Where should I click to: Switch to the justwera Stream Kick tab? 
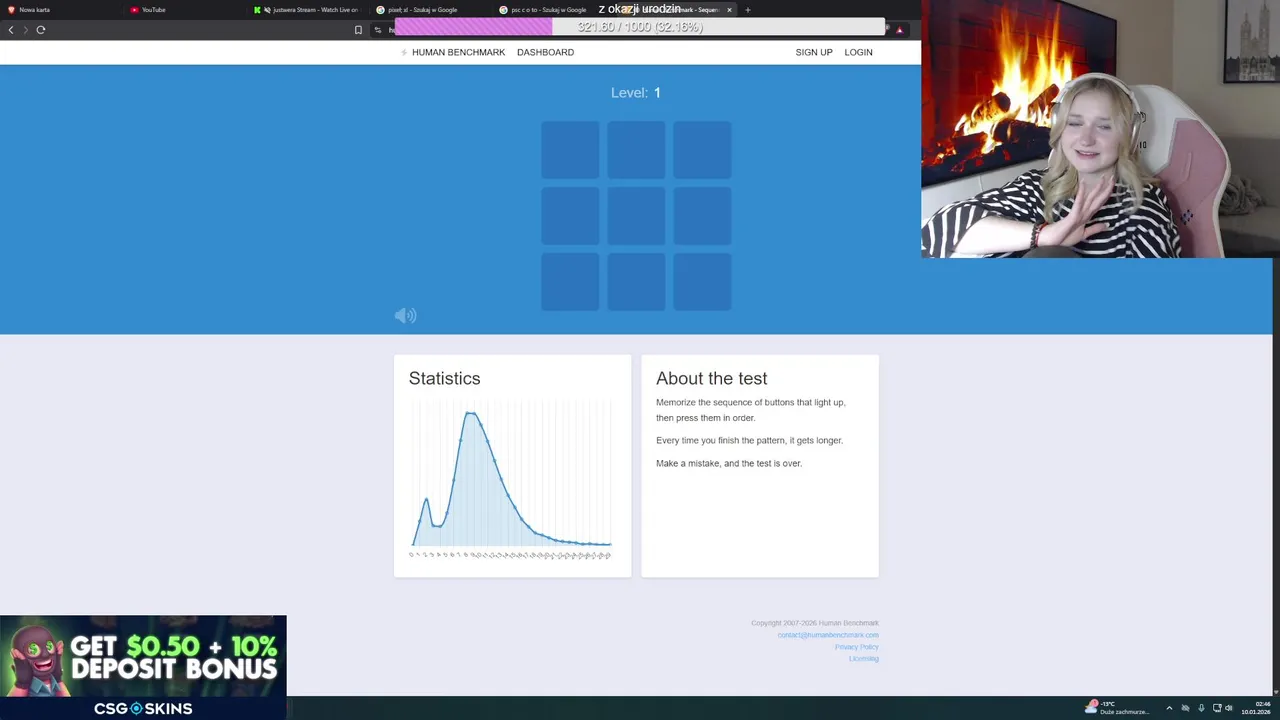coord(308,10)
